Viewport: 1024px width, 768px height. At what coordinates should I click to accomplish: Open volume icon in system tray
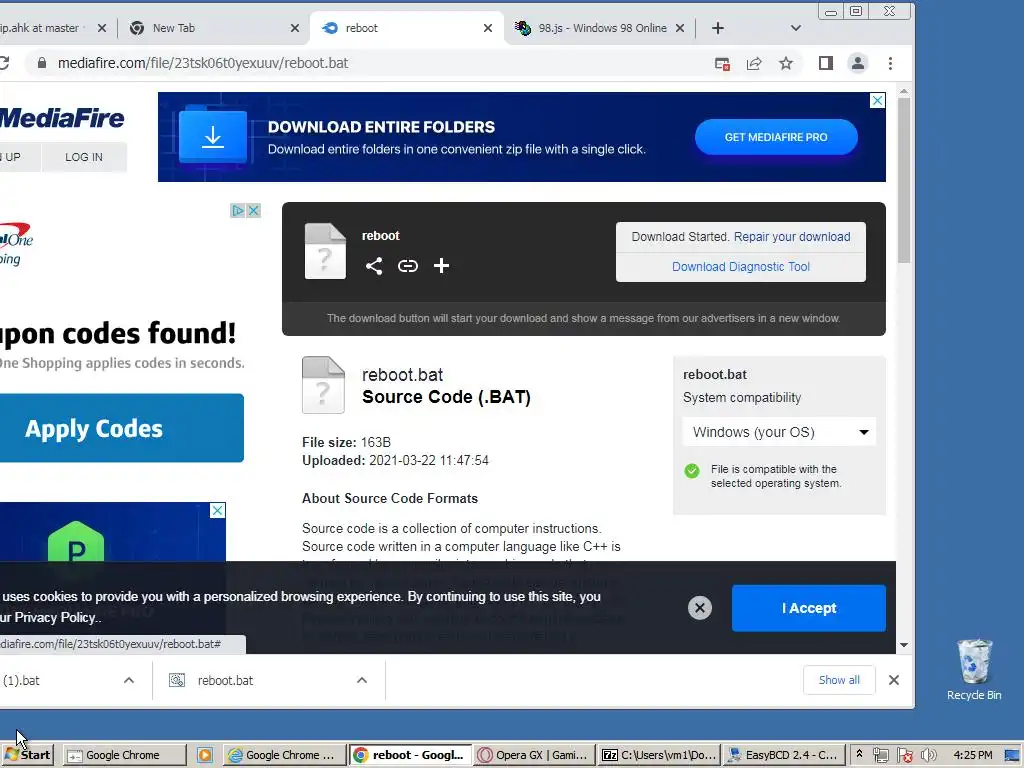pyautogui.click(x=927, y=755)
